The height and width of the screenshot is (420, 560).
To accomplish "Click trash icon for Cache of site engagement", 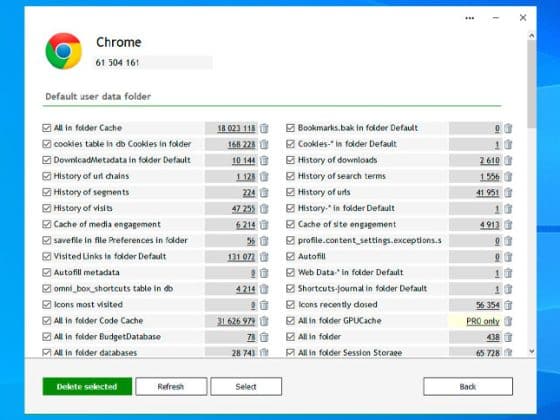I will click(508, 225).
